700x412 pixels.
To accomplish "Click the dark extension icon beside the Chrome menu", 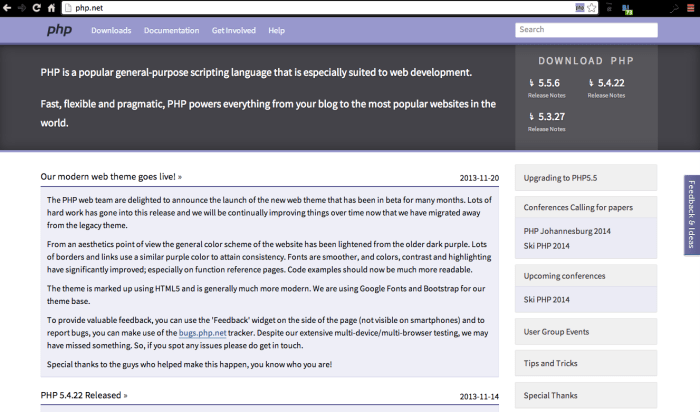I will [x=674, y=8].
